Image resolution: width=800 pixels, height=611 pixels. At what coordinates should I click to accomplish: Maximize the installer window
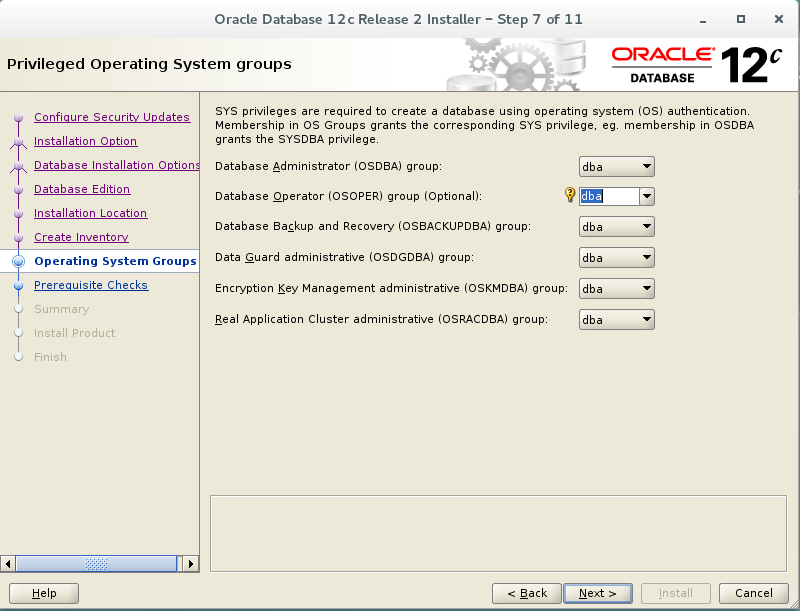(741, 19)
